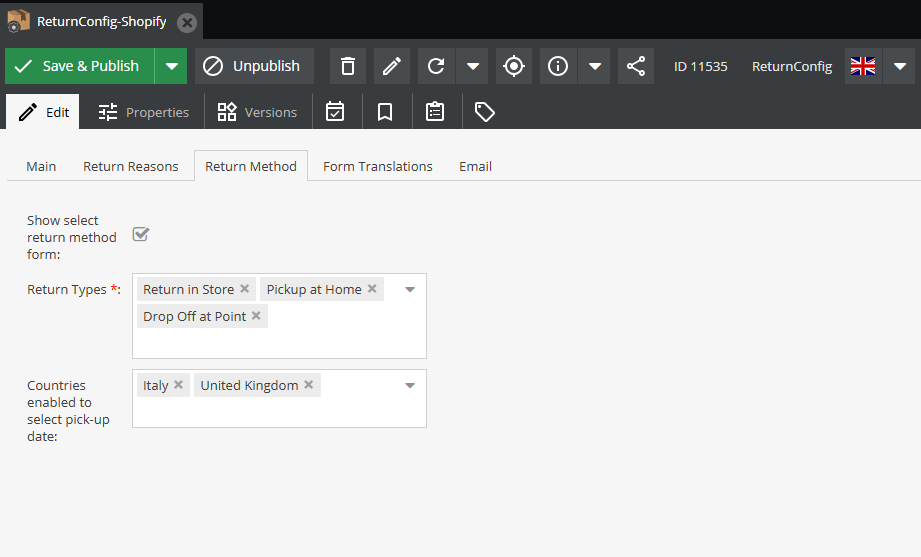Screen dimensions: 921x557
Task: Click the trash delete icon
Action: pos(348,66)
